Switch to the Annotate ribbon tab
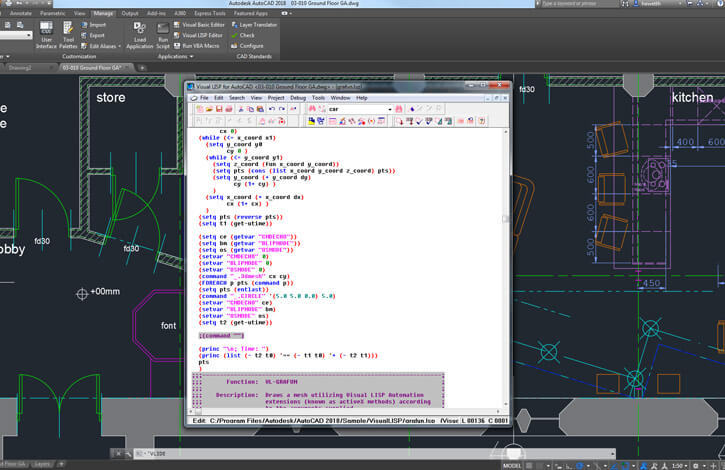 tap(21, 13)
